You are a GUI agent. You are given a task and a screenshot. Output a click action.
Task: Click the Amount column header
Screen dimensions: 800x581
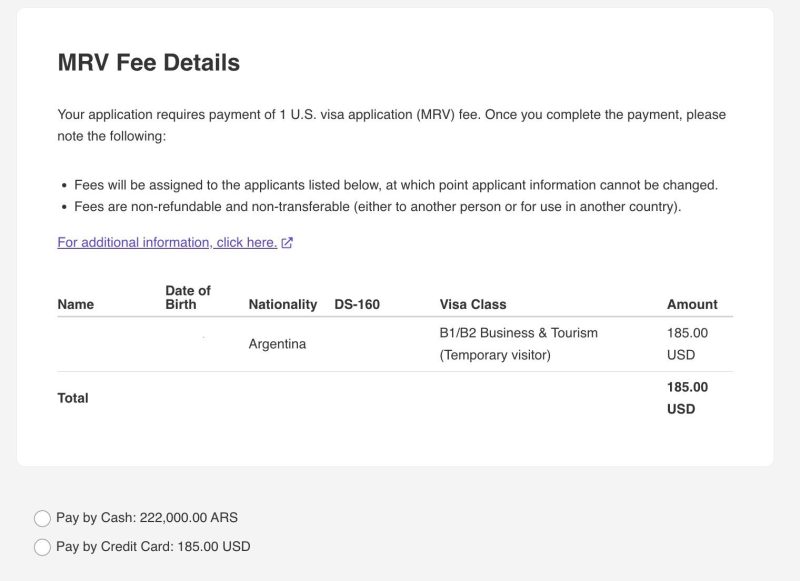tap(692, 304)
